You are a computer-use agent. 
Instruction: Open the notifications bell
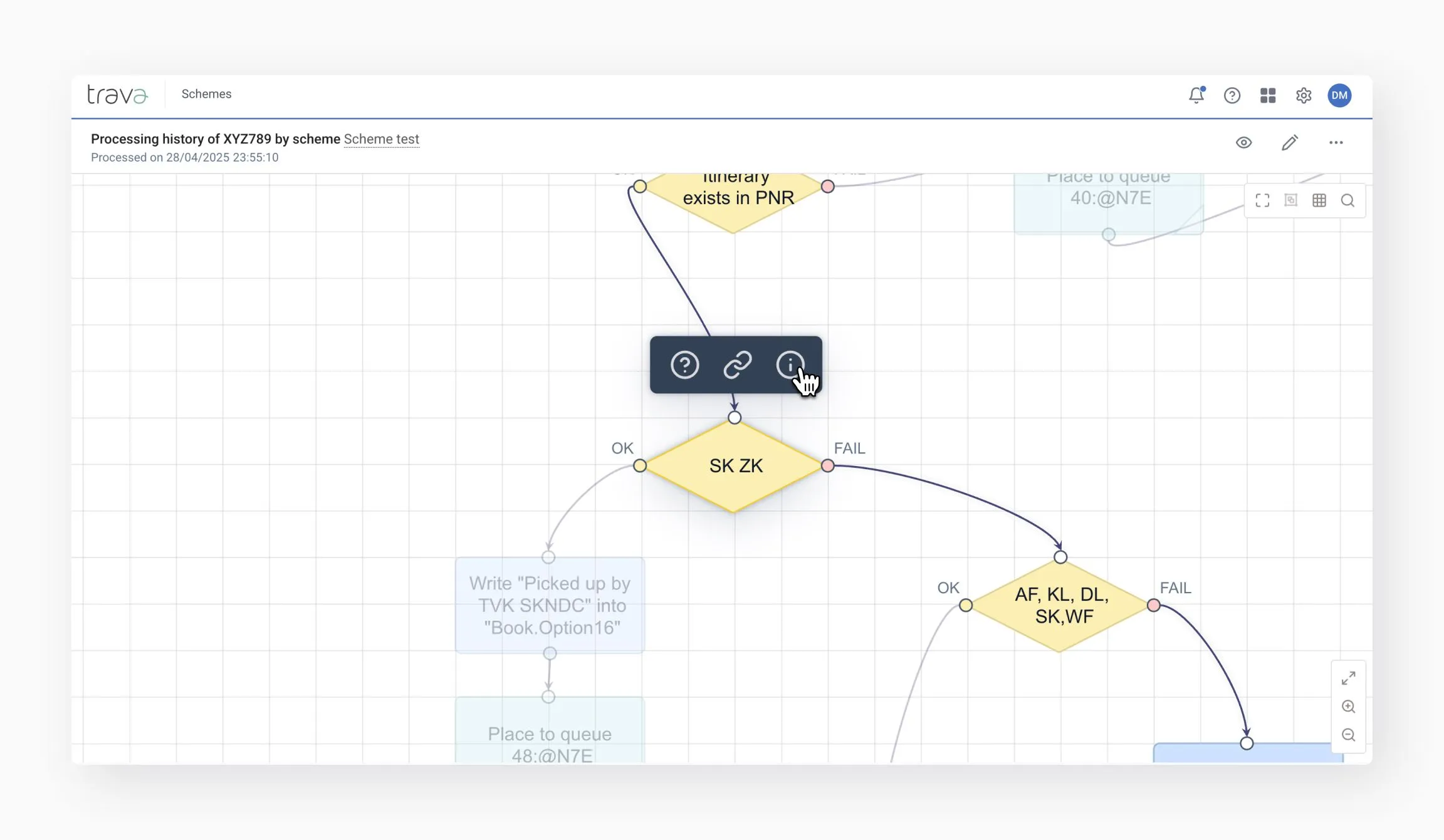click(x=1196, y=95)
